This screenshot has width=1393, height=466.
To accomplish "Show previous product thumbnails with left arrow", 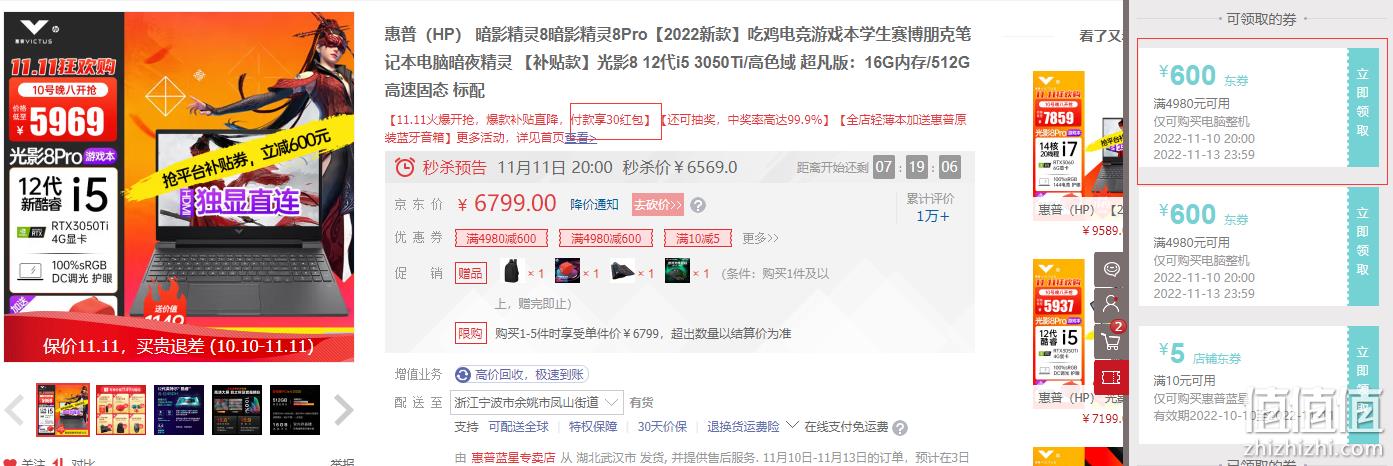I will [15, 409].
